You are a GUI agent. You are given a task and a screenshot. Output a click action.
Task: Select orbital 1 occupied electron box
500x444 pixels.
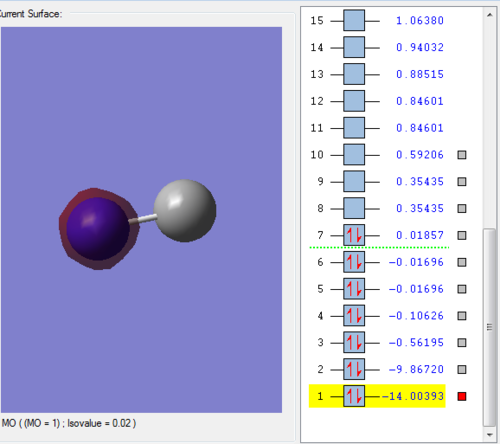(354, 396)
